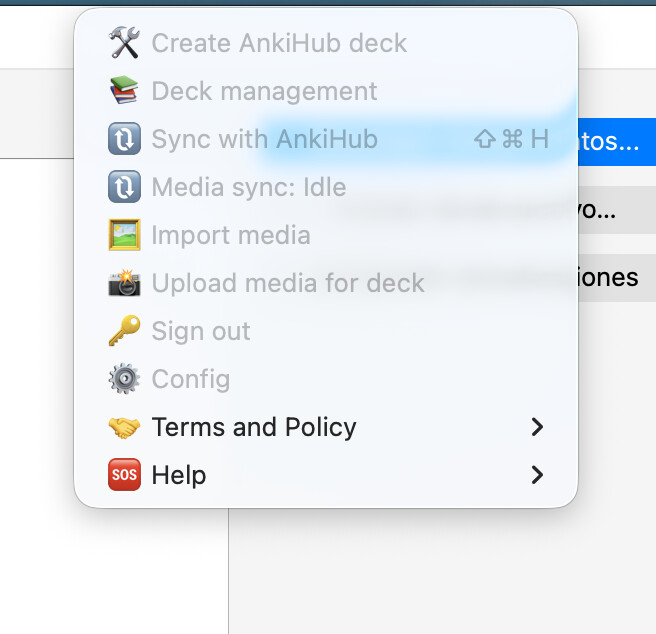The height and width of the screenshot is (634, 656).
Task: Expand the Terms and Policy submenu arrow
Action: click(537, 427)
